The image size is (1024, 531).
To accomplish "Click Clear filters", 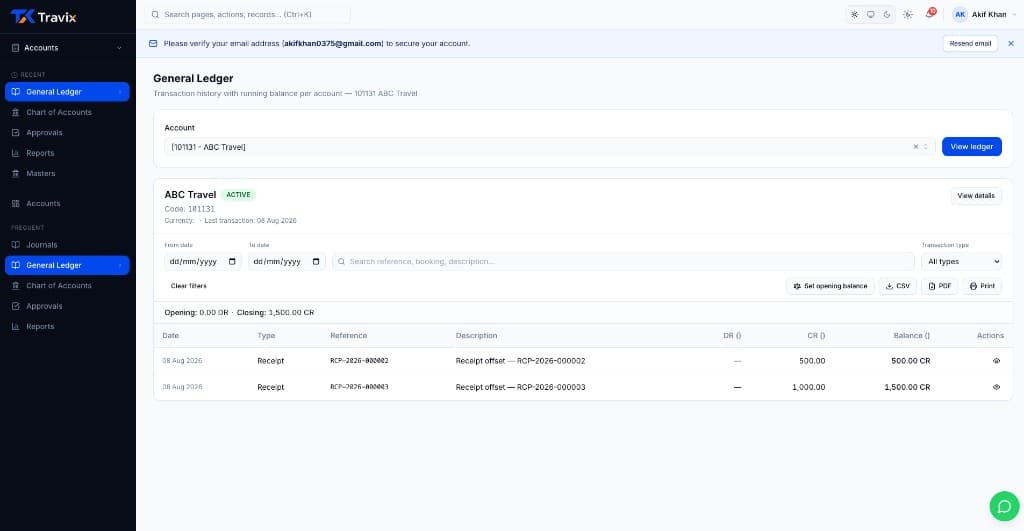I will [x=189, y=286].
